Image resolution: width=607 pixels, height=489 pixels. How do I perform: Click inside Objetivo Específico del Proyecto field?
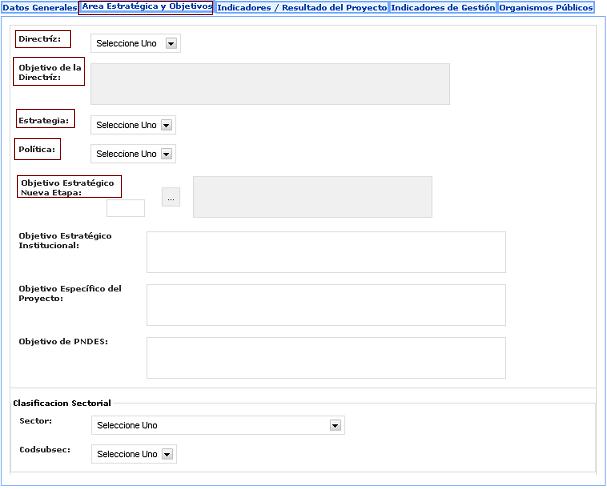point(325,304)
